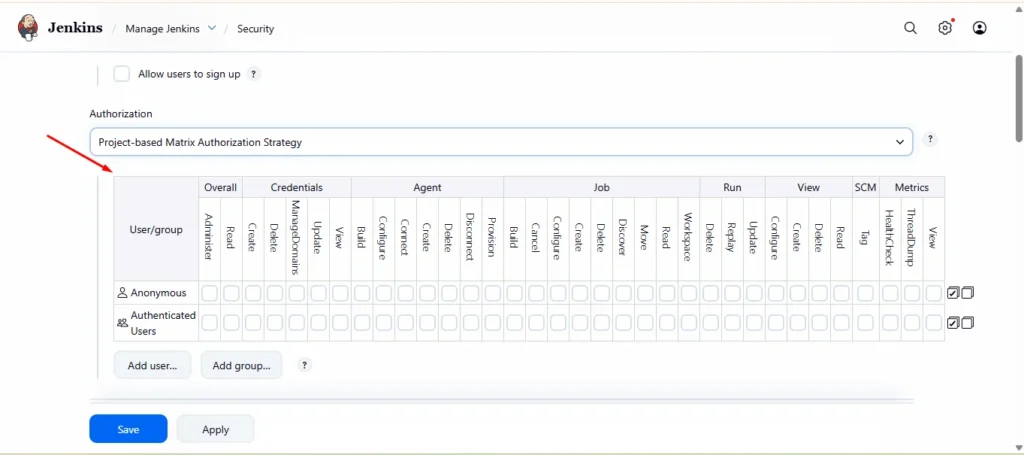The height and width of the screenshot is (455, 1024).
Task: Enable Allow users to sign up checkbox
Action: pos(122,74)
